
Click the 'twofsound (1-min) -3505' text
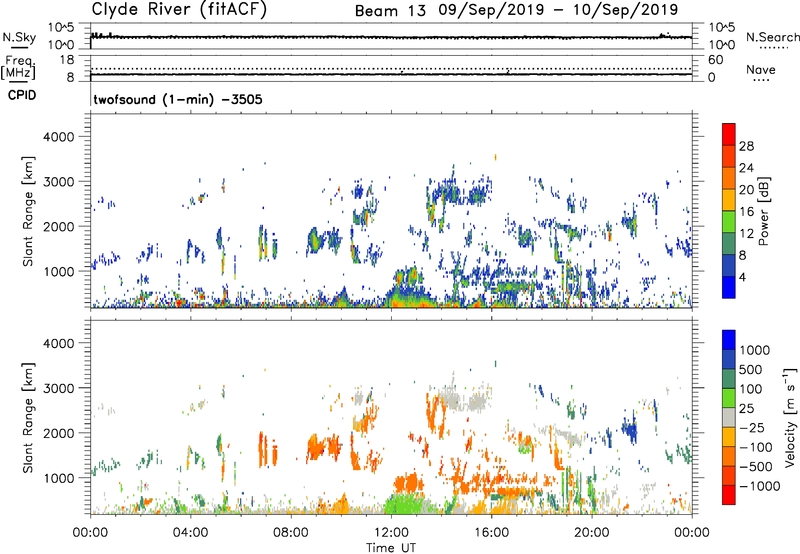click(178, 99)
